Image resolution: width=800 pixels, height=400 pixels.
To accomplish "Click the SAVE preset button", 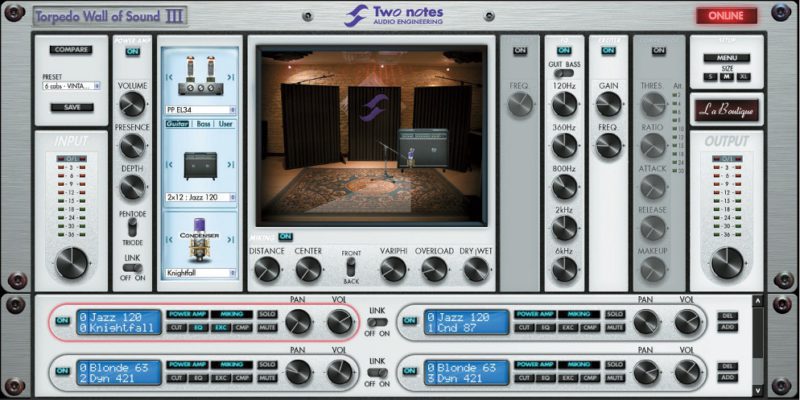I will click(x=72, y=107).
